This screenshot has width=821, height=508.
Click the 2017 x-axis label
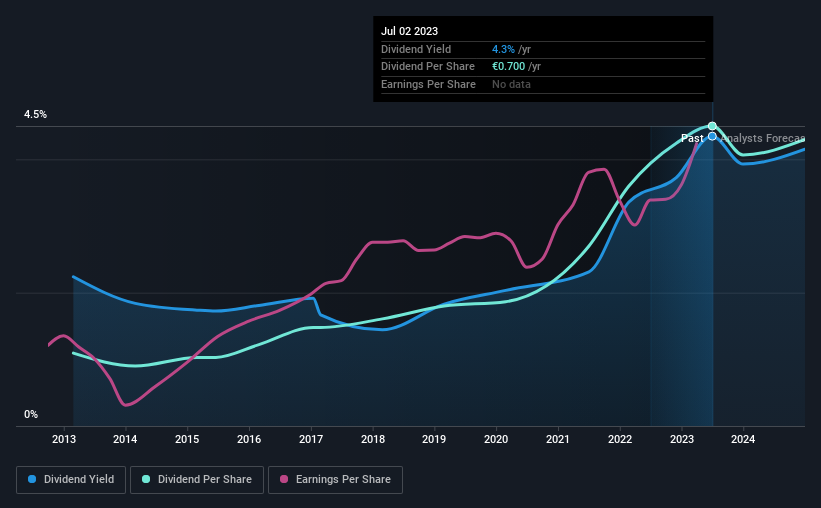[311, 439]
